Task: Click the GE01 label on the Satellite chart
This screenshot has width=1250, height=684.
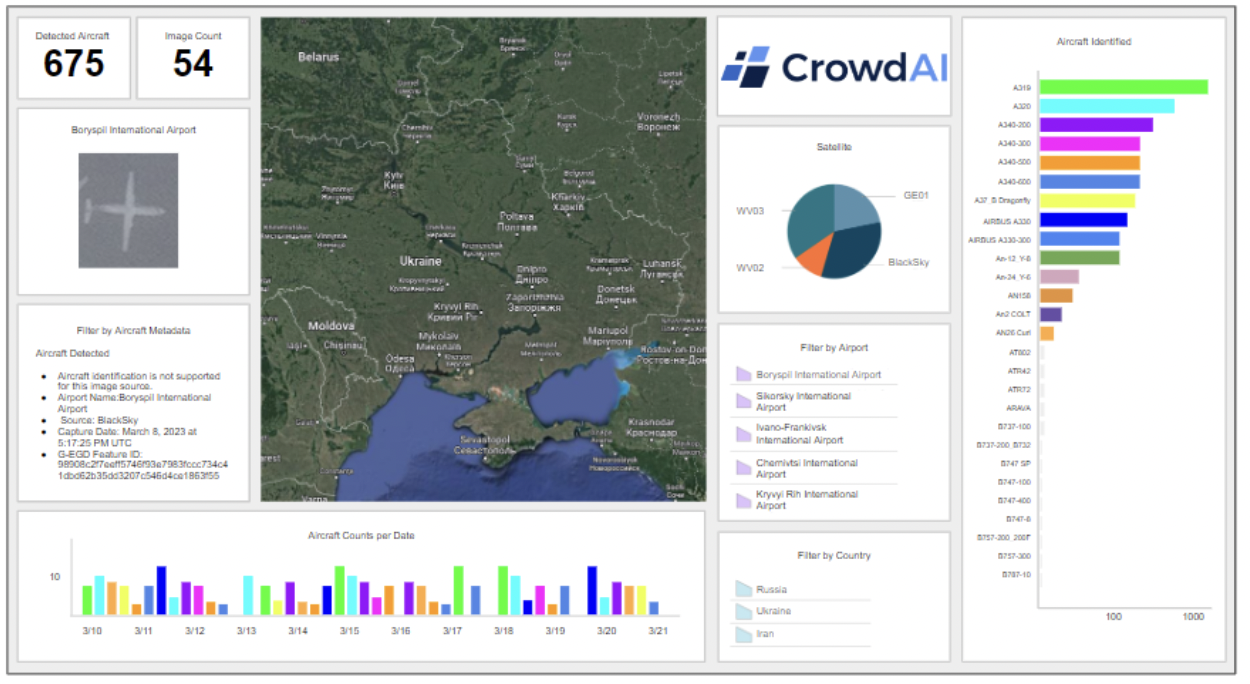Action: click(x=916, y=195)
